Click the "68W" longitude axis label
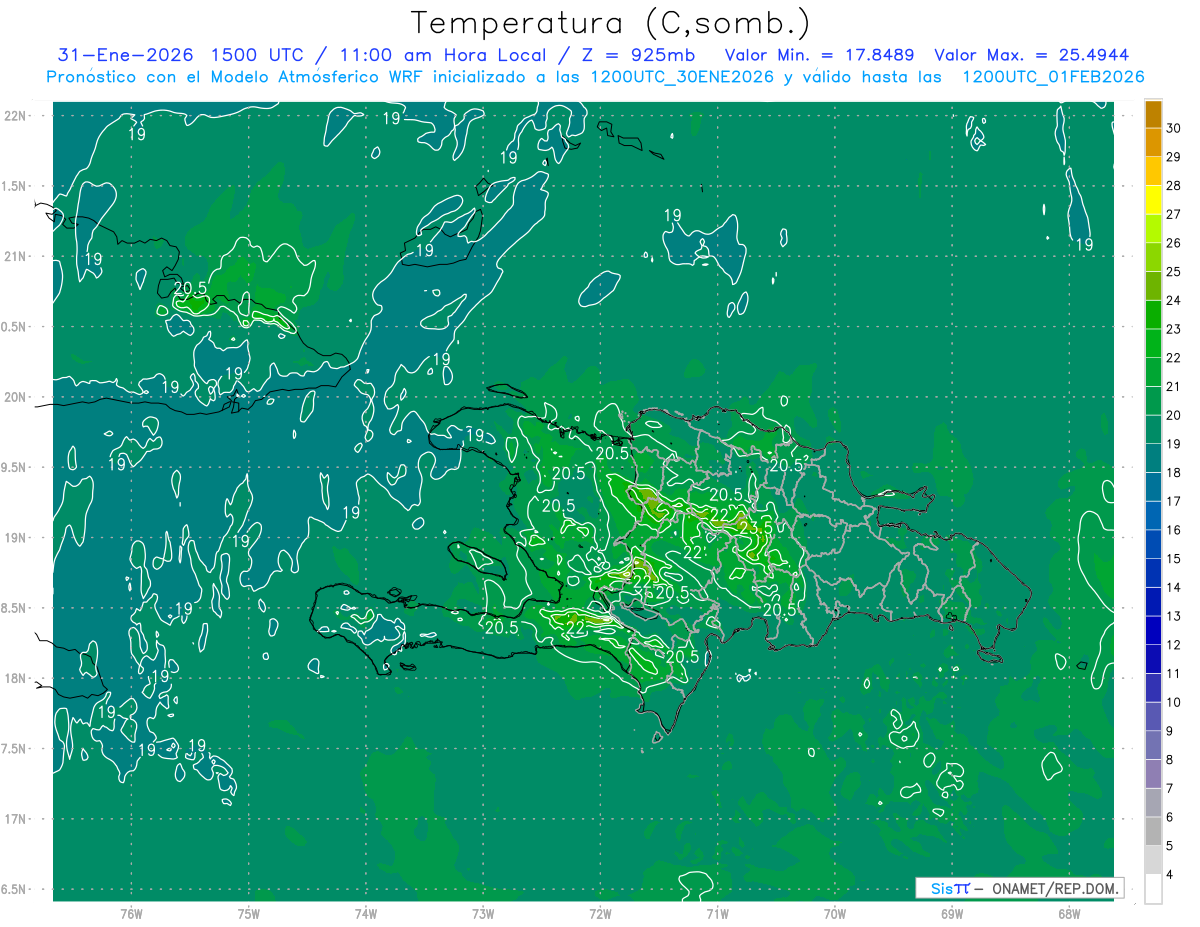Image resolution: width=1200 pixels, height=927 pixels. (x=1069, y=914)
